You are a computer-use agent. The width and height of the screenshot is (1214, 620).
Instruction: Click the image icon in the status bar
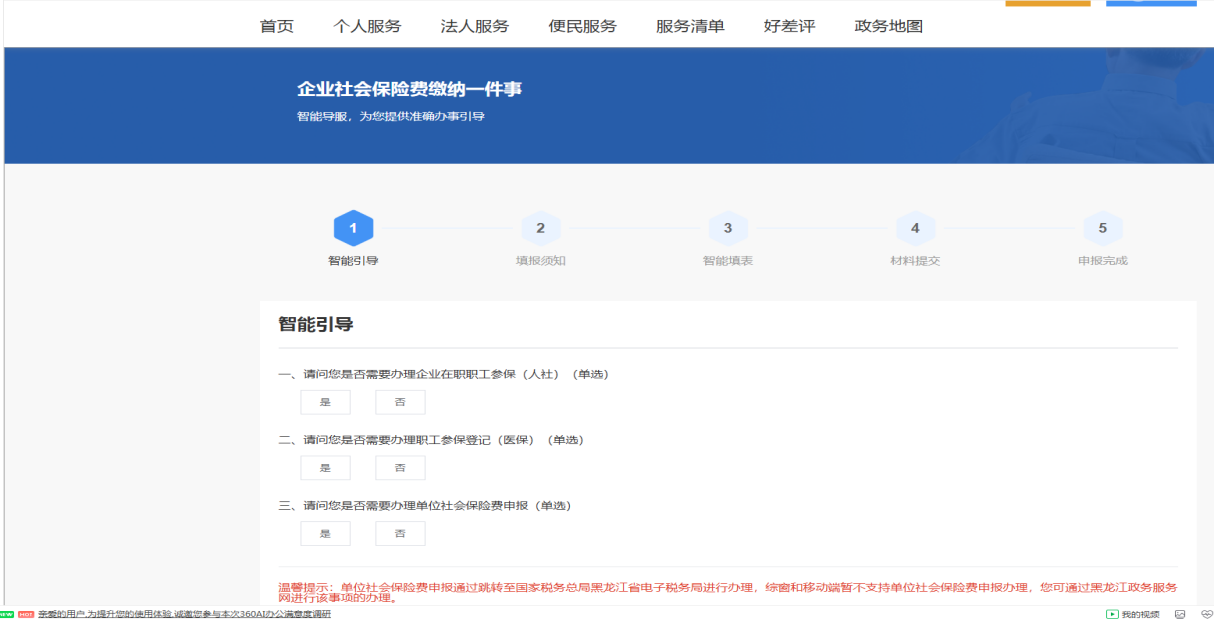click(x=1180, y=614)
